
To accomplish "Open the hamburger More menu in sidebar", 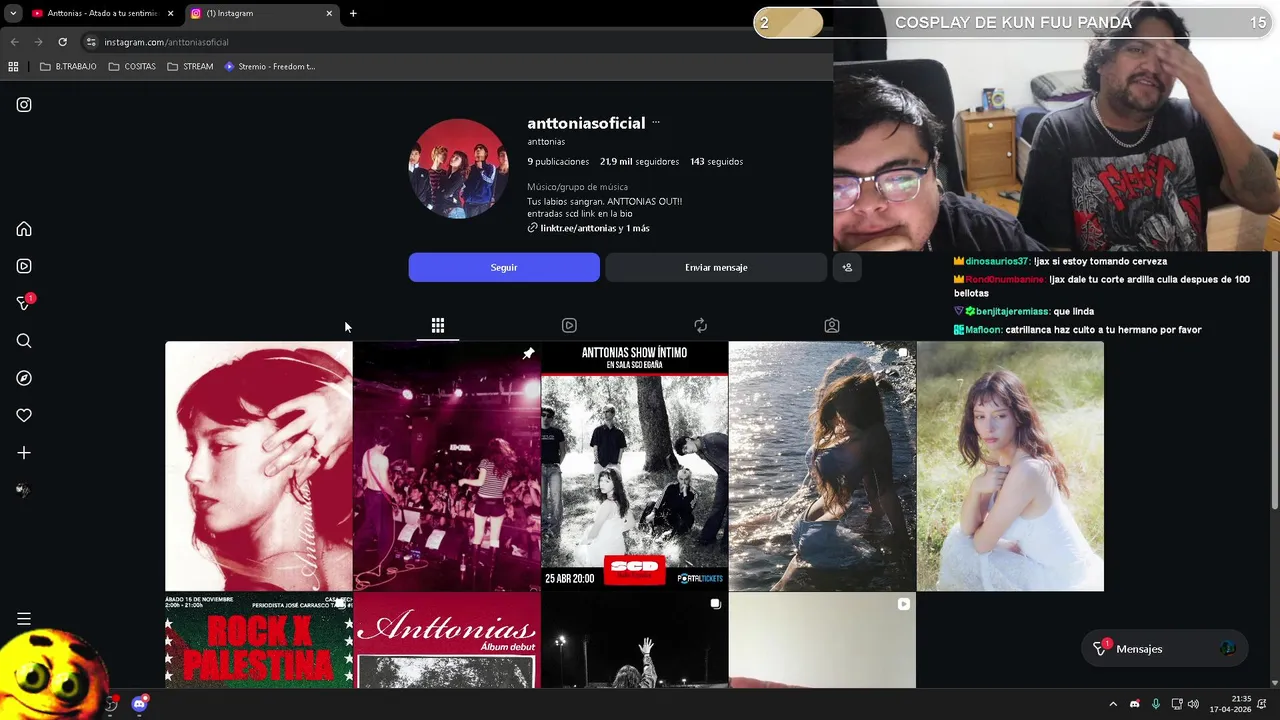I will pyautogui.click(x=24, y=619).
